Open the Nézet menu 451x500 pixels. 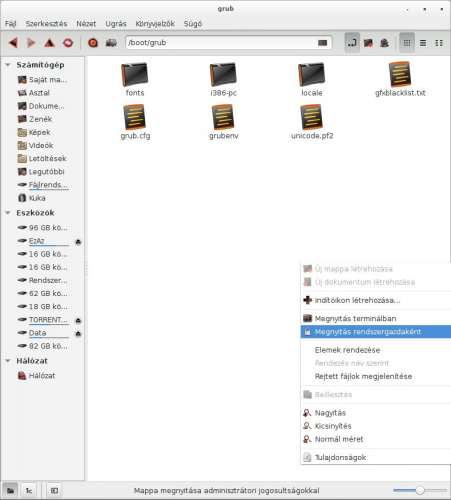(x=86, y=24)
